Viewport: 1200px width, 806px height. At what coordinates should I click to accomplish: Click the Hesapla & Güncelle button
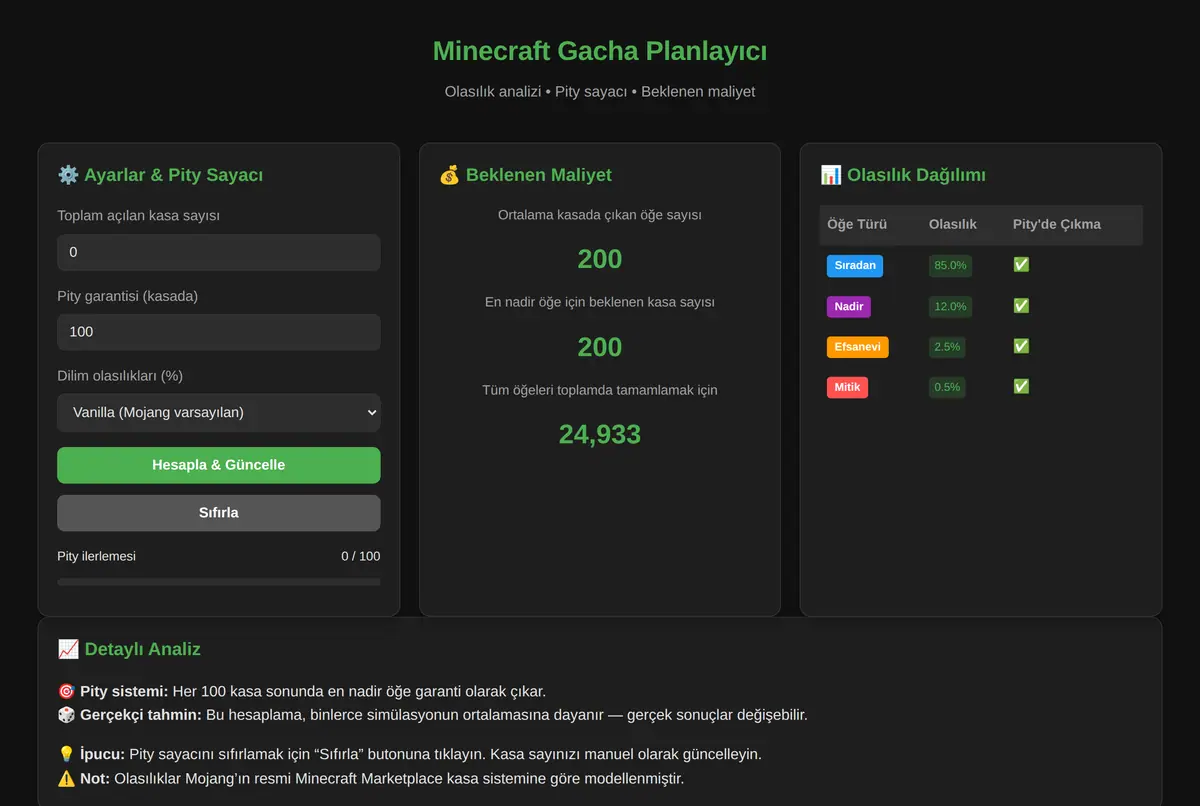219,465
